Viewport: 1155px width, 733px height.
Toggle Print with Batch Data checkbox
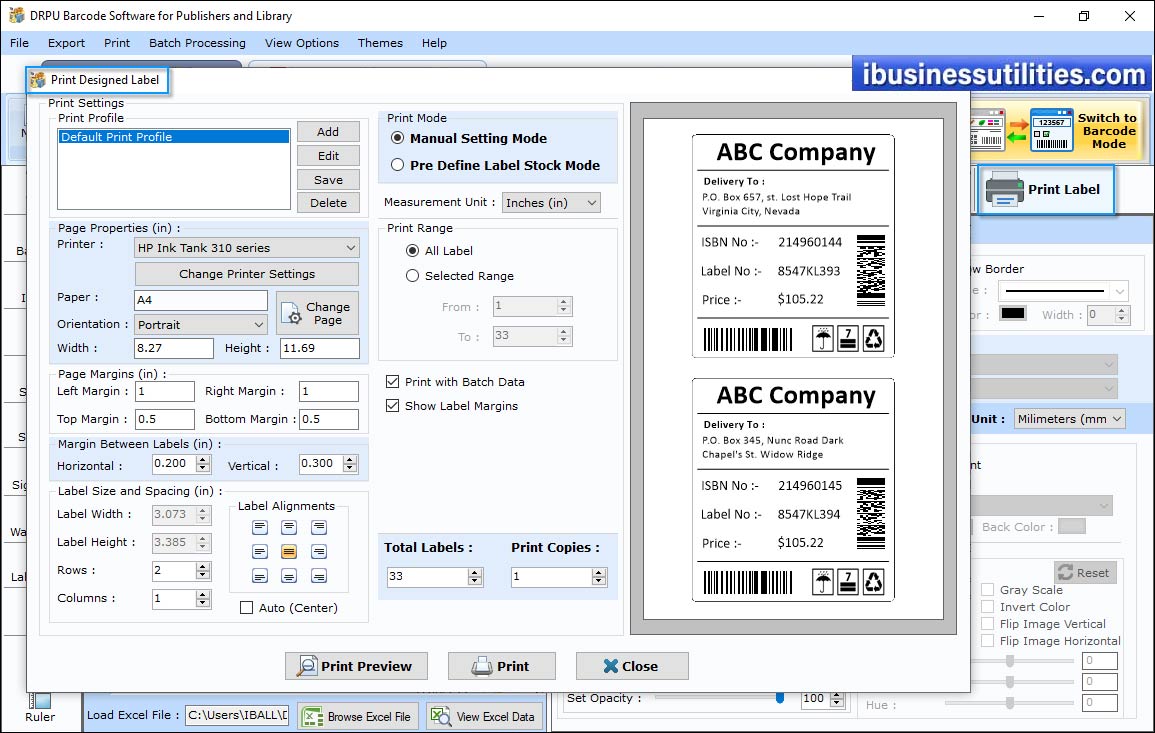[x=393, y=382]
